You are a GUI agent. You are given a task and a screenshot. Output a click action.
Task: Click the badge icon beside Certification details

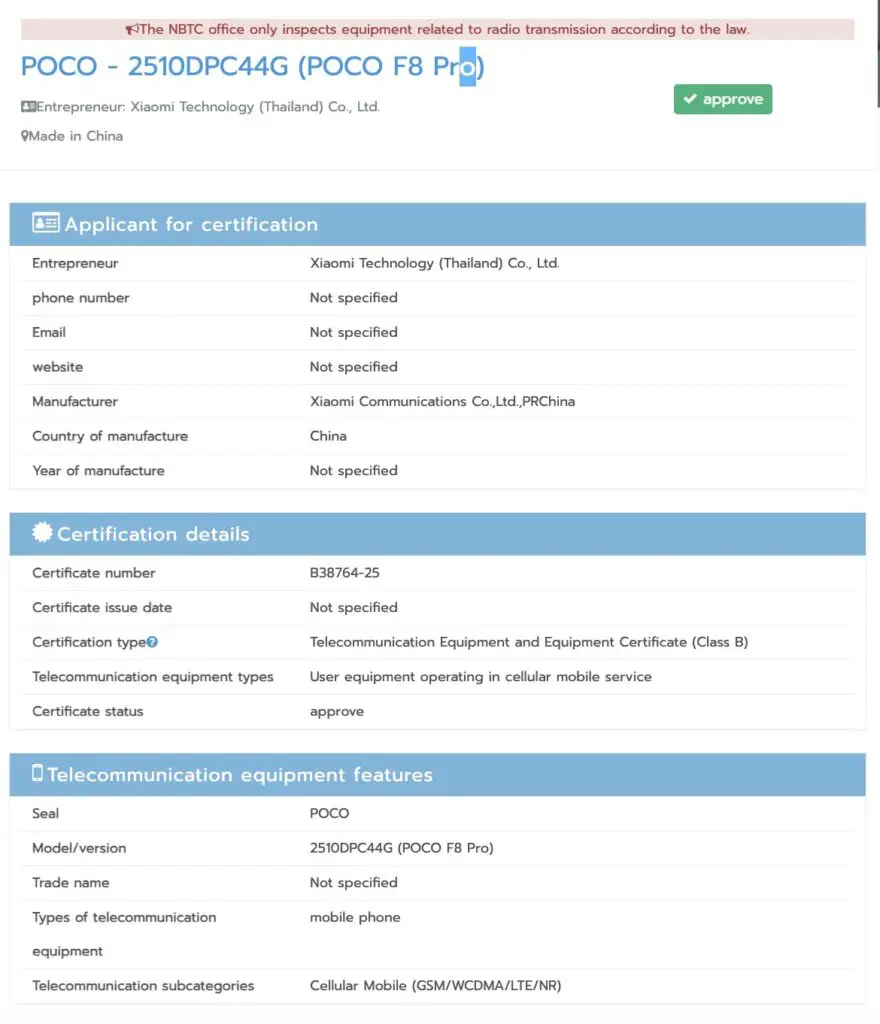pyautogui.click(x=42, y=533)
